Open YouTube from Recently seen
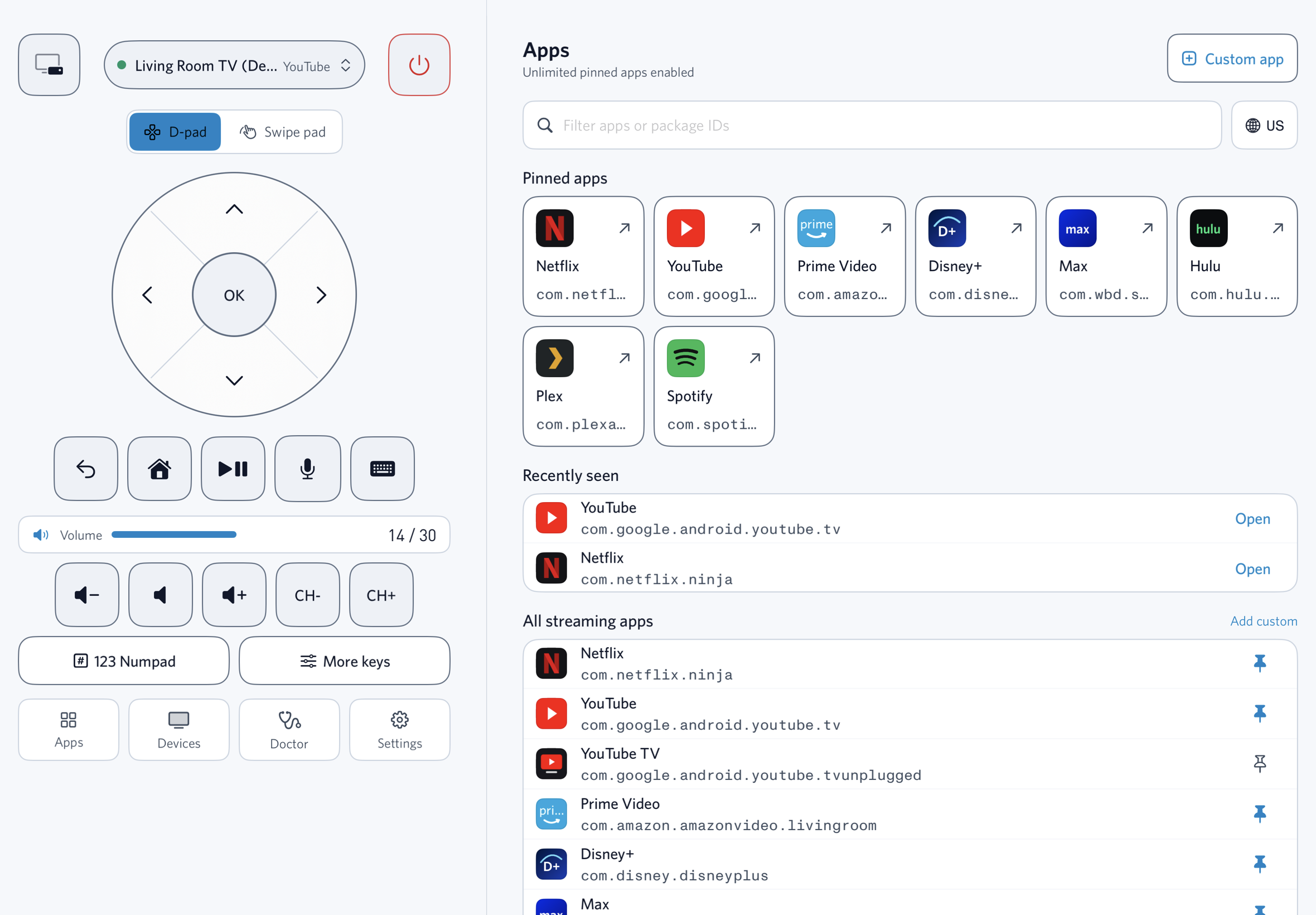 [x=1252, y=519]
